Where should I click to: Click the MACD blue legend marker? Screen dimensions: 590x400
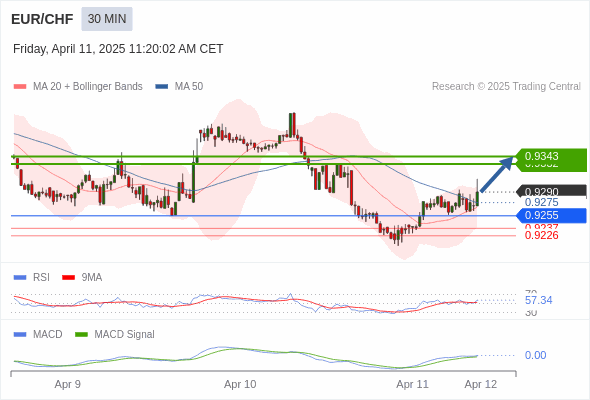coord(20,335)
